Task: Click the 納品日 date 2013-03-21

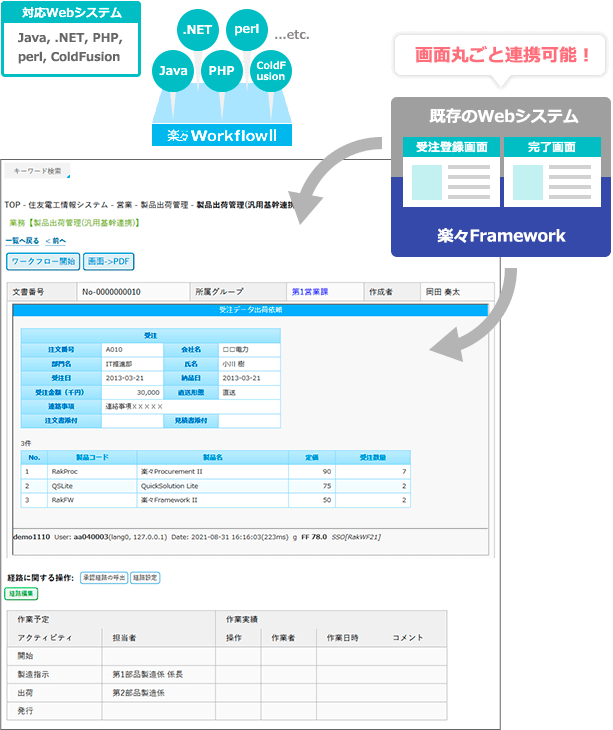Action: (249, 378)
